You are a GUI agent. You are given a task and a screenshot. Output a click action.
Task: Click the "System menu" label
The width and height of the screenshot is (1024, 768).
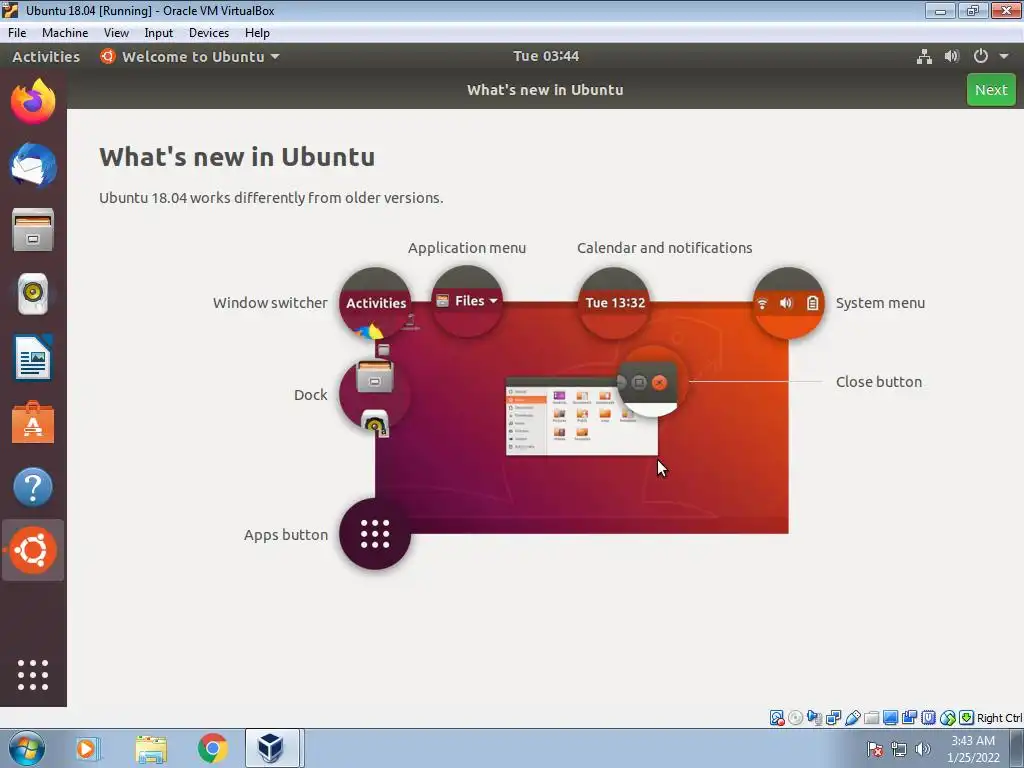coord(880,303)
